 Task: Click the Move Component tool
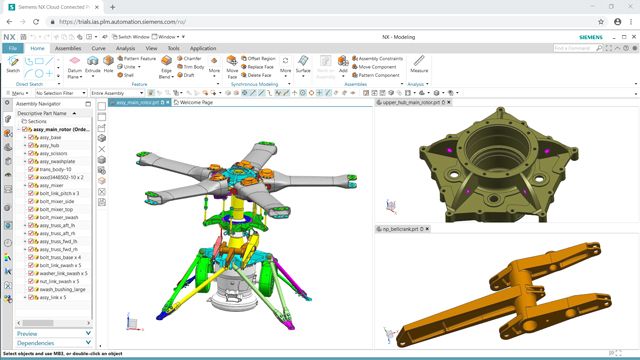[x=374, y=67]
